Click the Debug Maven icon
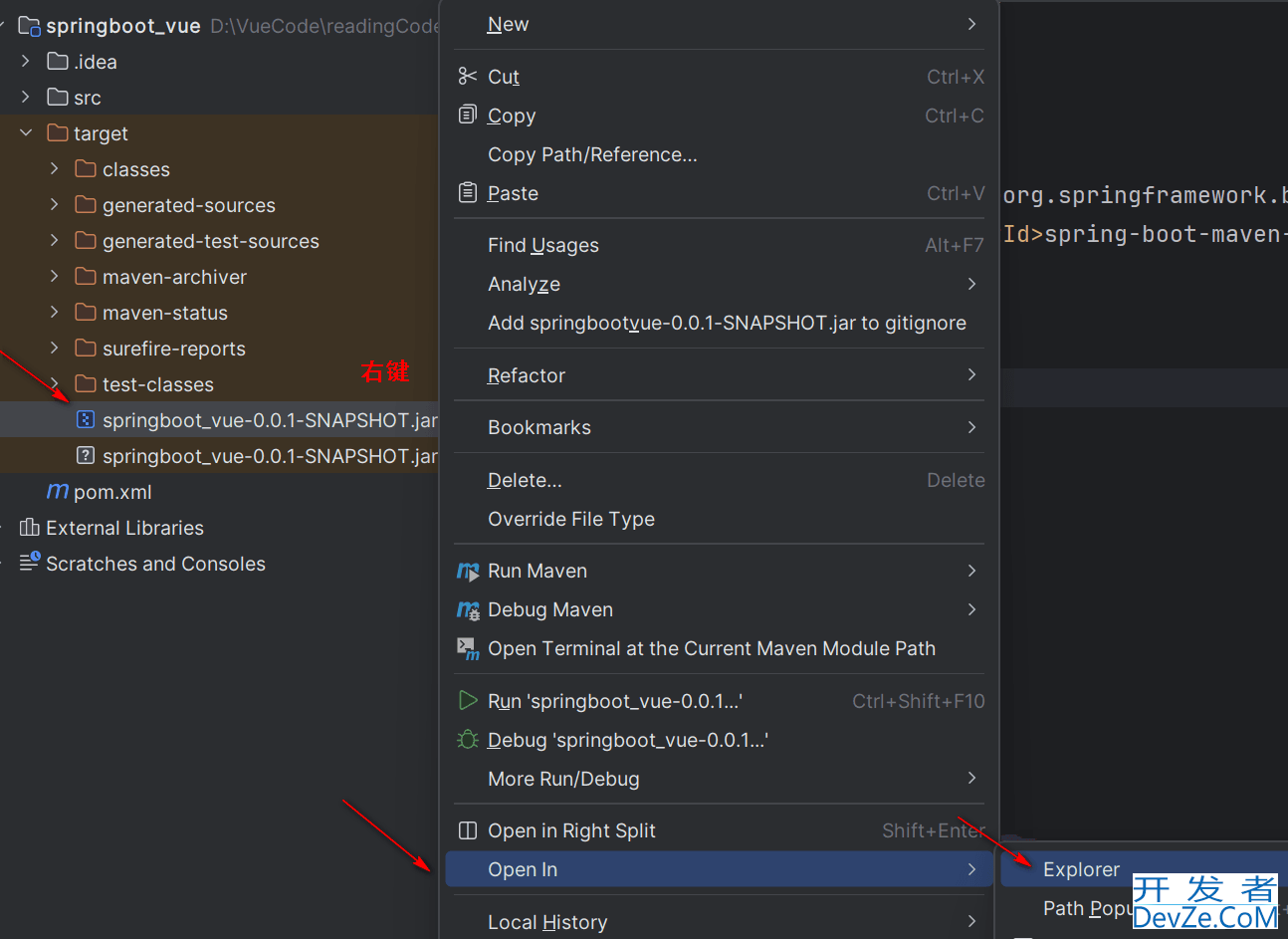The image size is (1288, 939). [x=468, y=609]
